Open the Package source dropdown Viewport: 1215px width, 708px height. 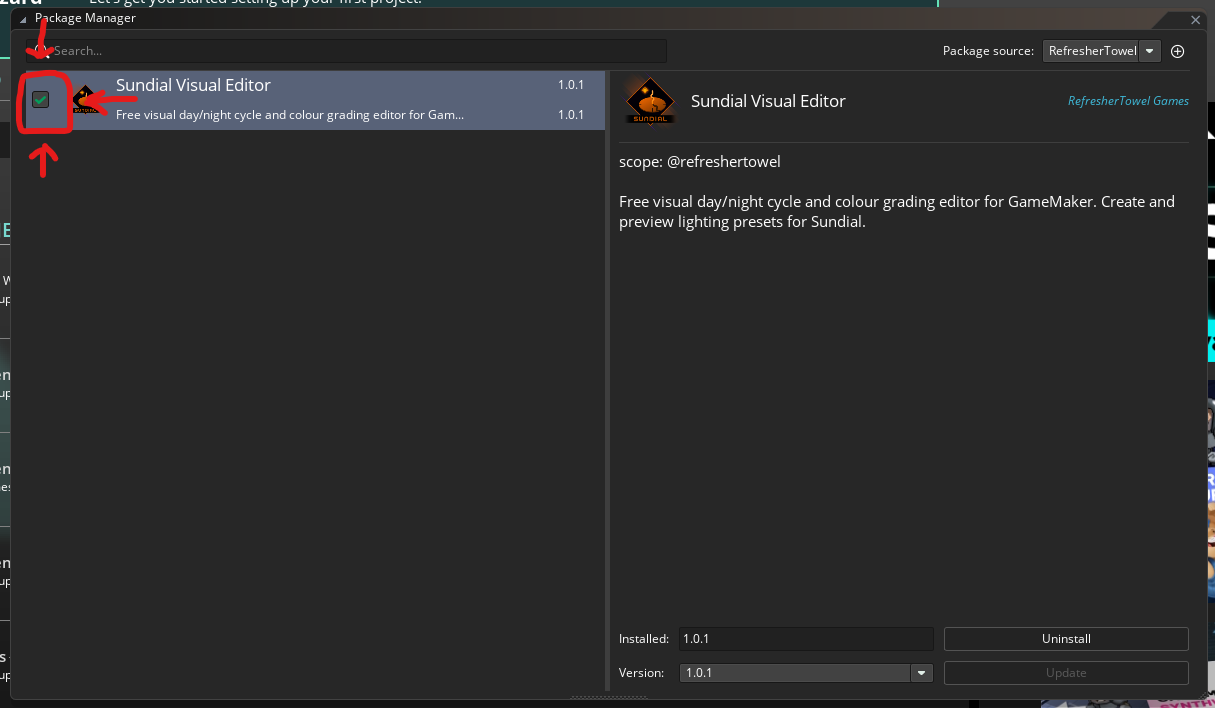click(1101, 51)
